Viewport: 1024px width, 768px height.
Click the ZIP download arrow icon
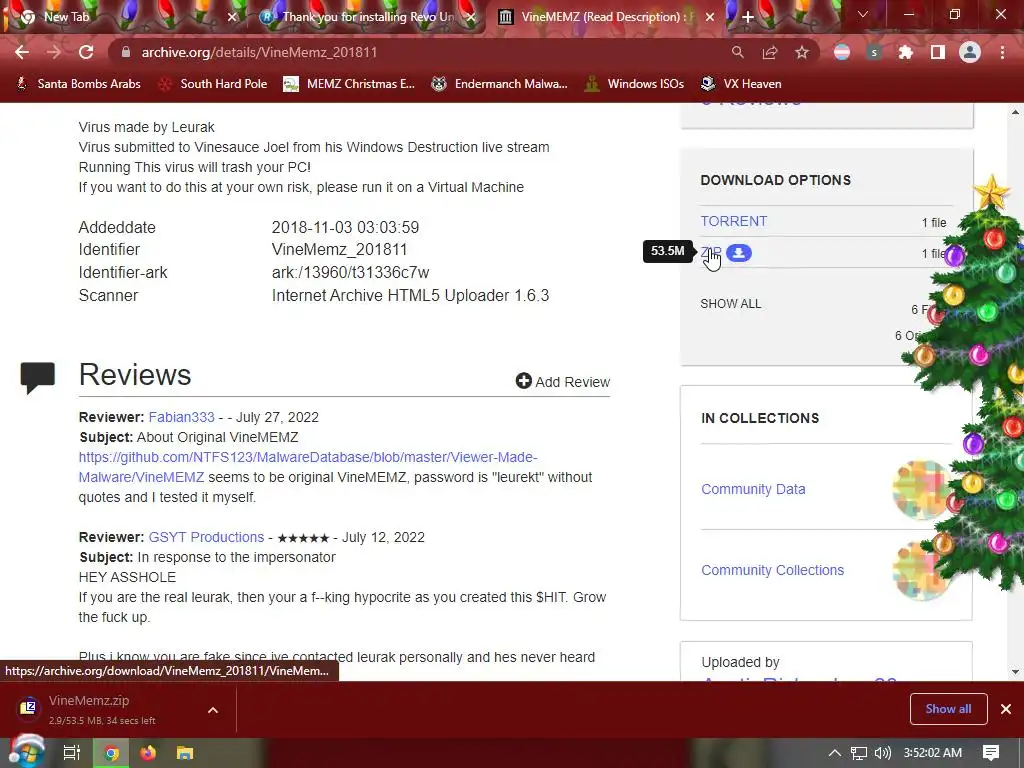point(739,253)
